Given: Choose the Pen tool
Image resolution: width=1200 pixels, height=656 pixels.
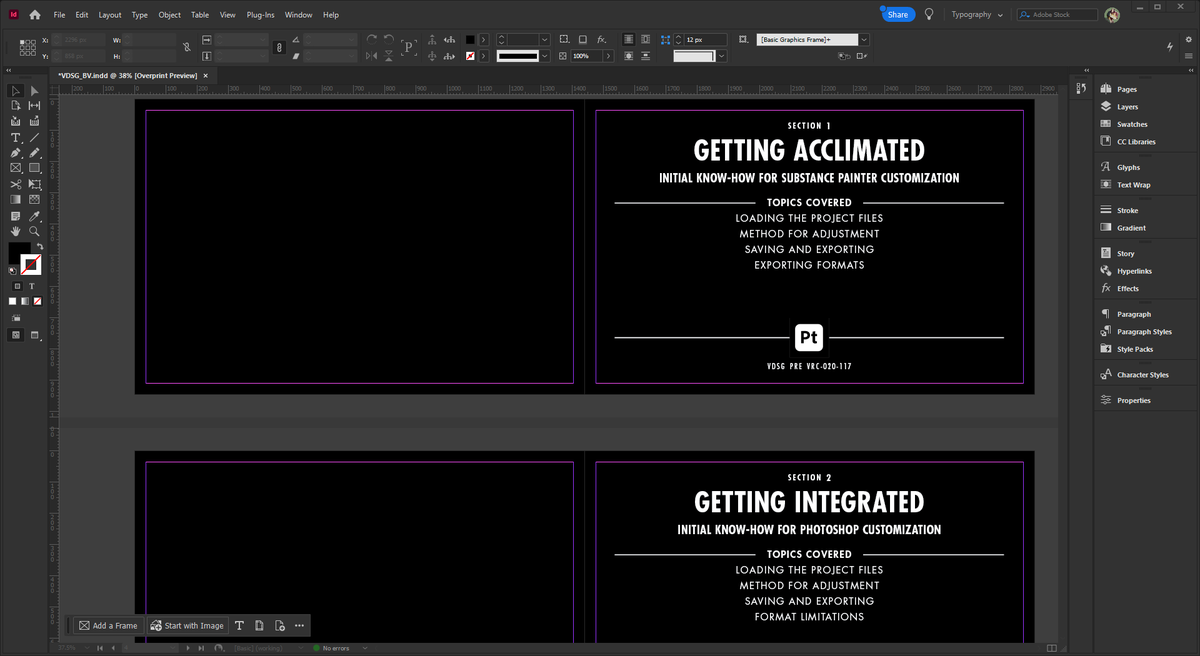Looking at the screenshot, I should point(15,153).
